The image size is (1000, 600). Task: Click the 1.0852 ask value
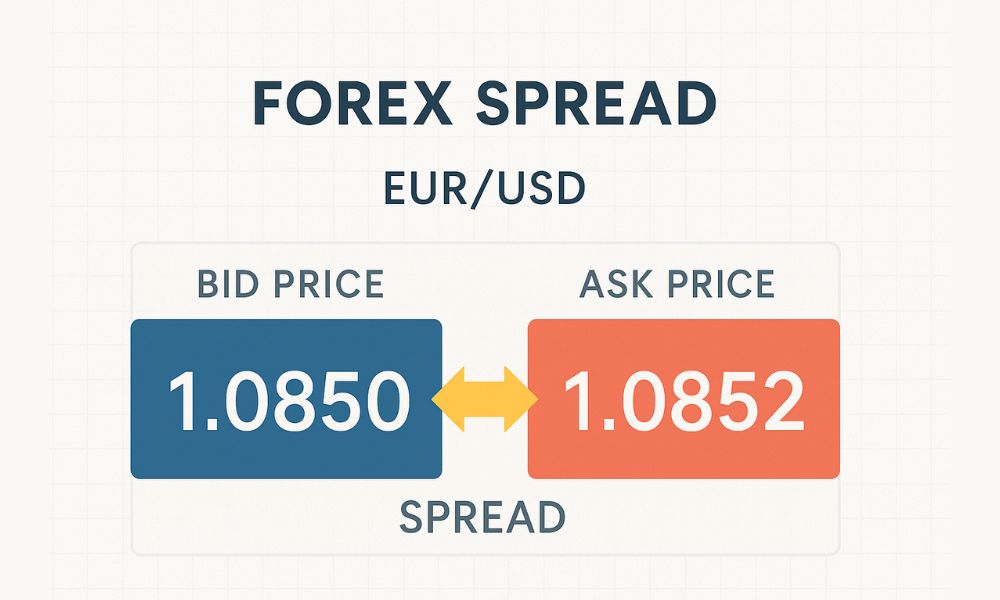[684, 400]
